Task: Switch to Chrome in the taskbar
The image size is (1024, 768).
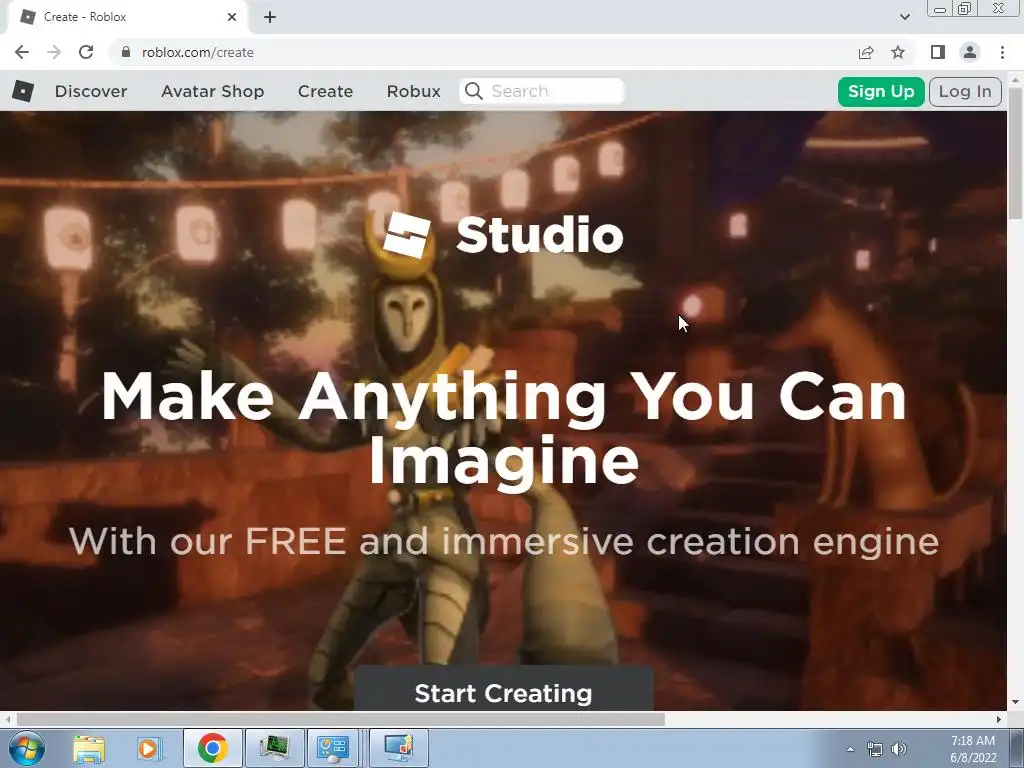Action: click(x=212, y=748)
